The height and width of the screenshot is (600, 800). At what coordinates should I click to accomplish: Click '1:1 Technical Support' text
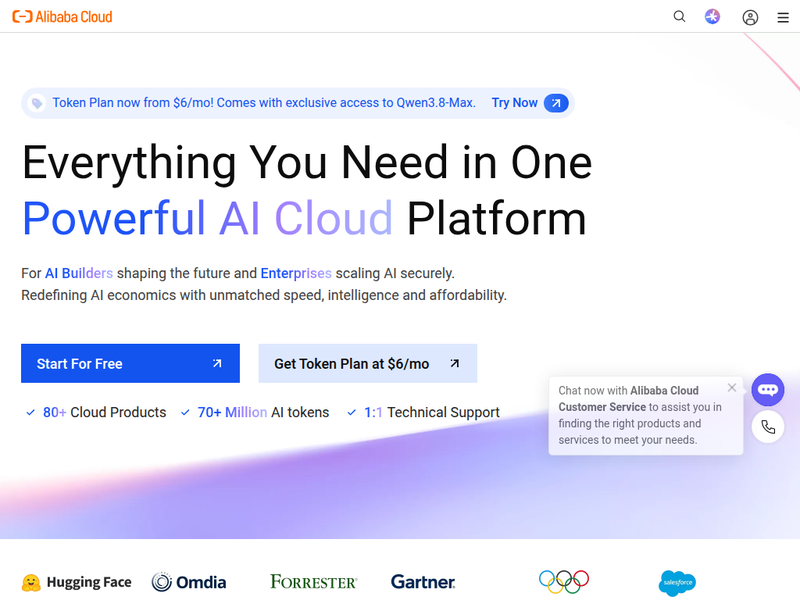(432, 412)
